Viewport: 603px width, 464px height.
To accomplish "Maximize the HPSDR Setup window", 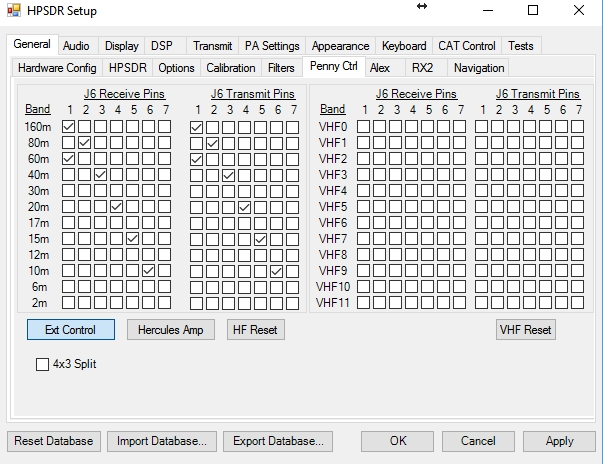I will coord(533,10).
